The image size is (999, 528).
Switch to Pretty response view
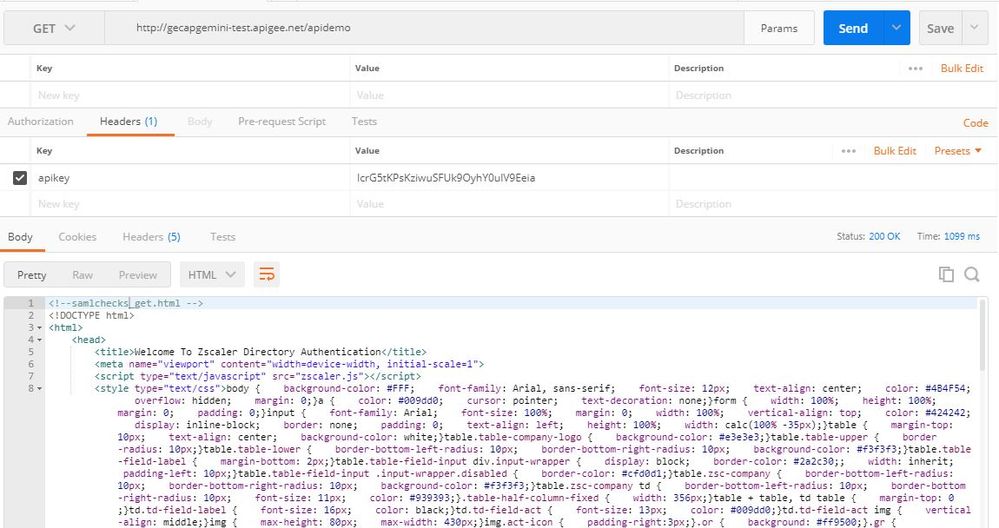pos(31,275)
